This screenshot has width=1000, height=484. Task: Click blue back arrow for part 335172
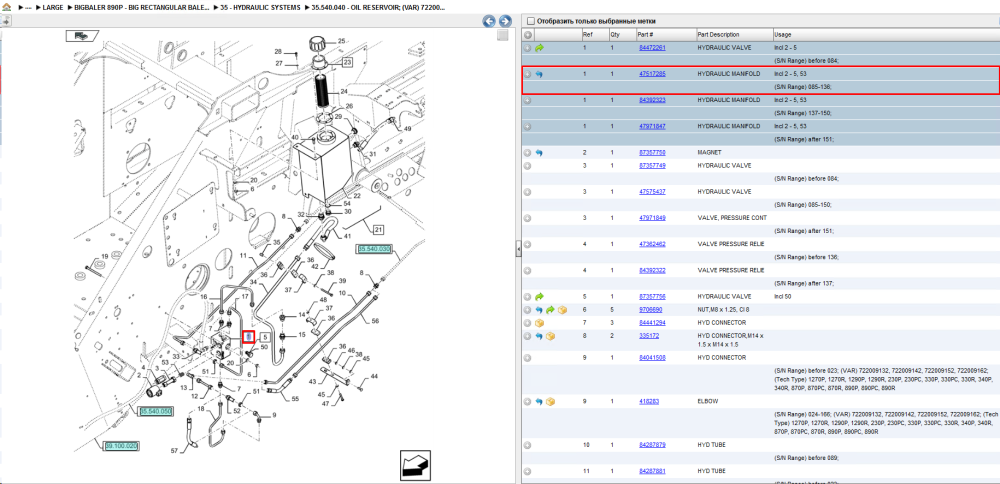pos(539,336)
